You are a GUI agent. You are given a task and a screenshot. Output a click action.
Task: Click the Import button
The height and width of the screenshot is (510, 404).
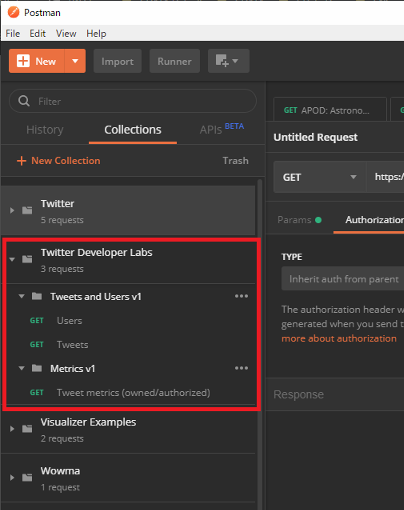click(x=117, y=61)
